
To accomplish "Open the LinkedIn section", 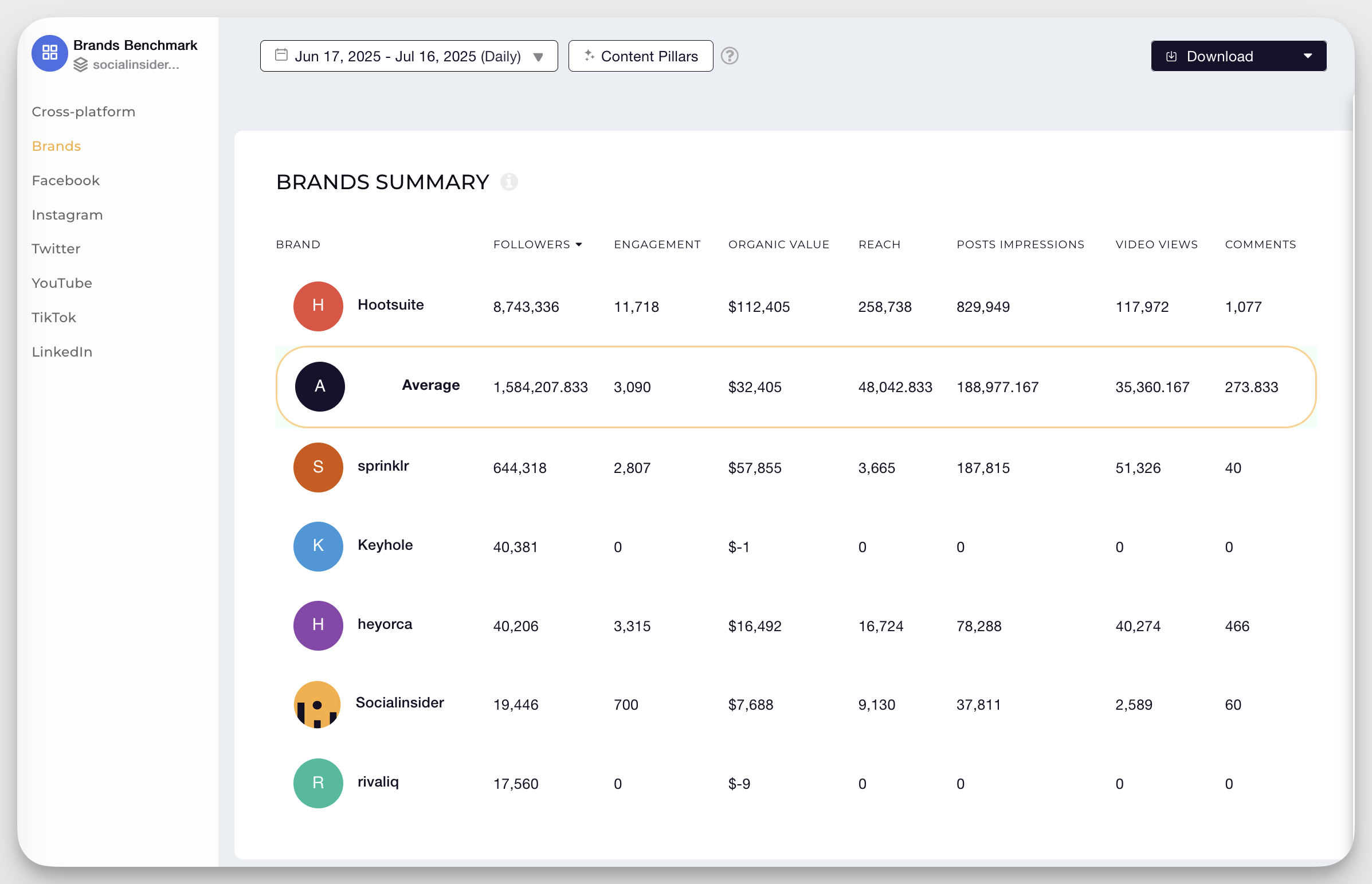I will tap(62, 352).
